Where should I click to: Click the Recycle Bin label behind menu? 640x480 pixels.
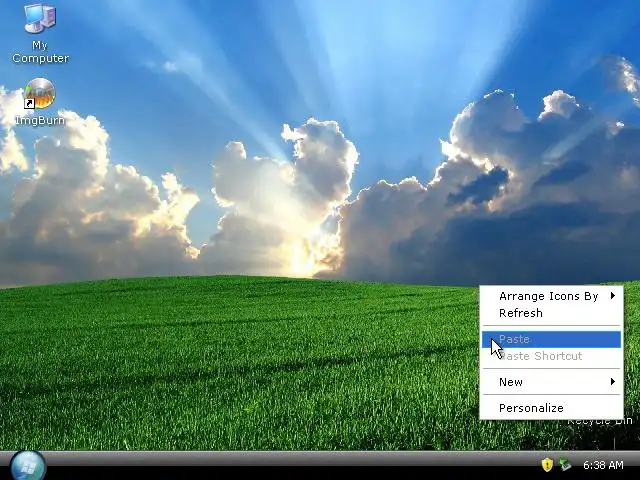tap(600, 421)
